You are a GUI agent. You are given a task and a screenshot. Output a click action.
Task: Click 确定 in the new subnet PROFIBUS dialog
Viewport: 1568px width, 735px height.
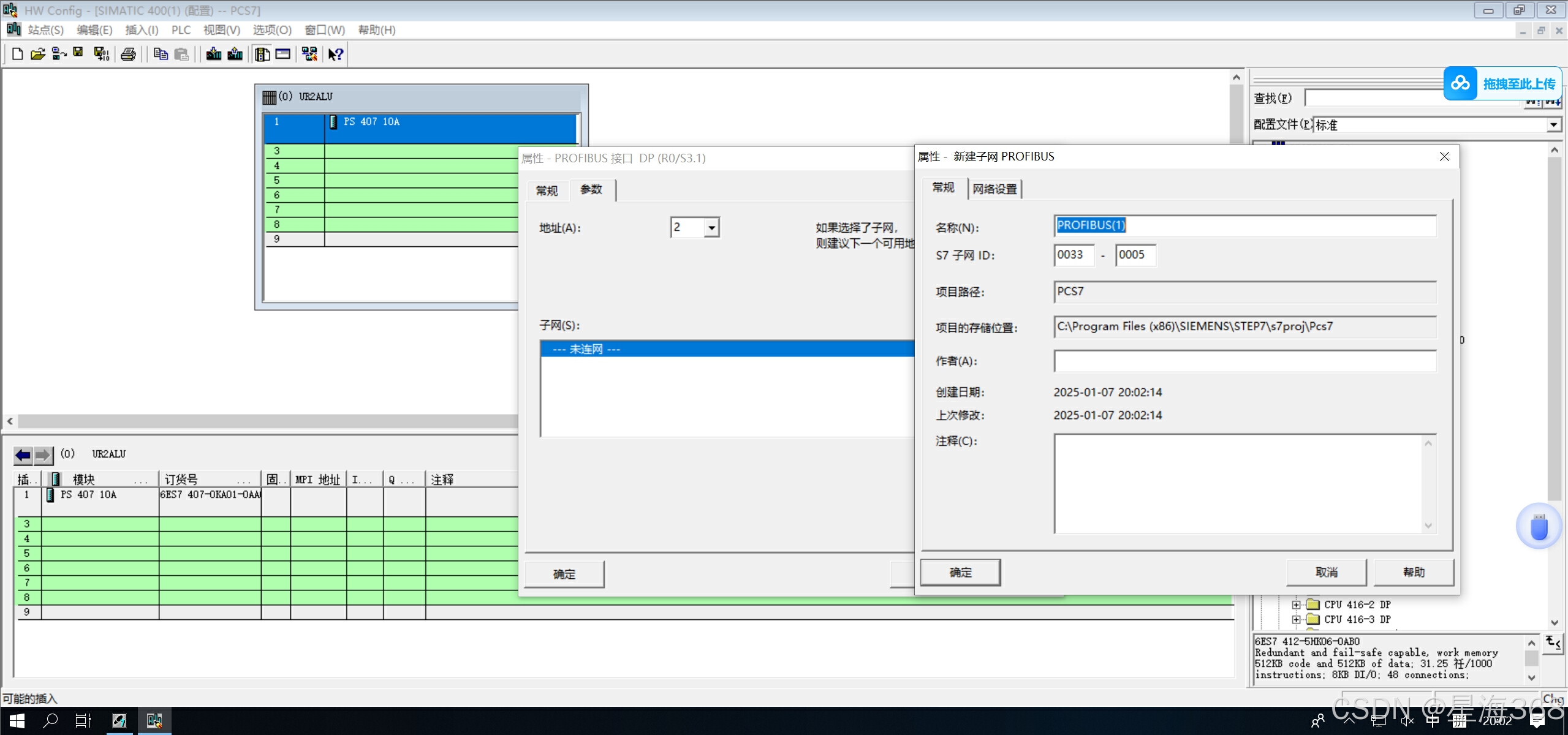pos(960,572)
